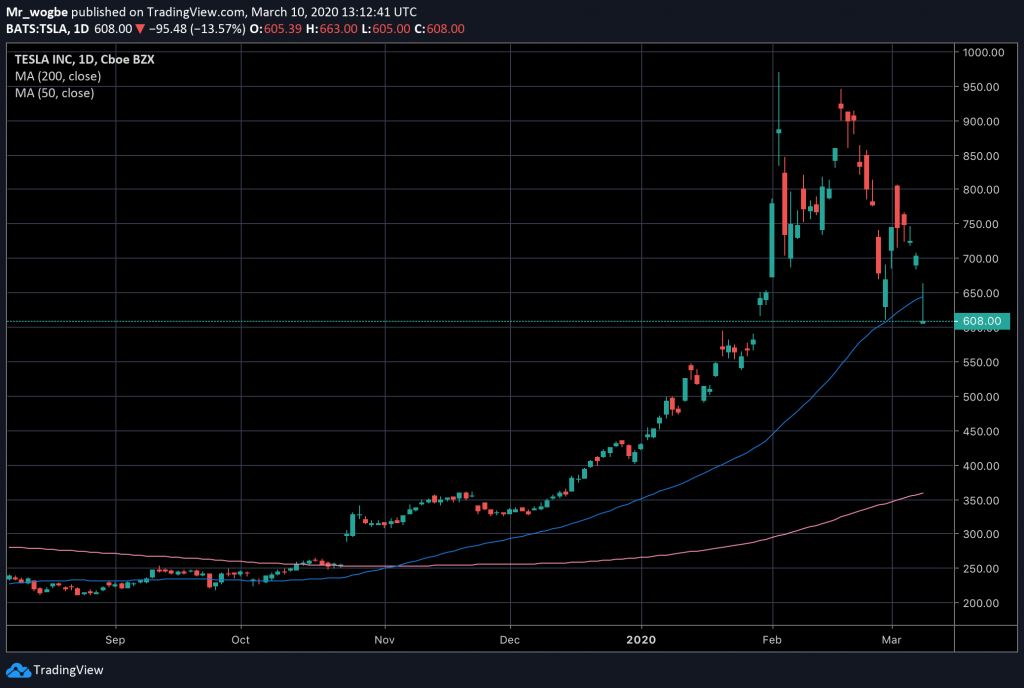Click the 2020 label on the time axis

pos(640,638)
